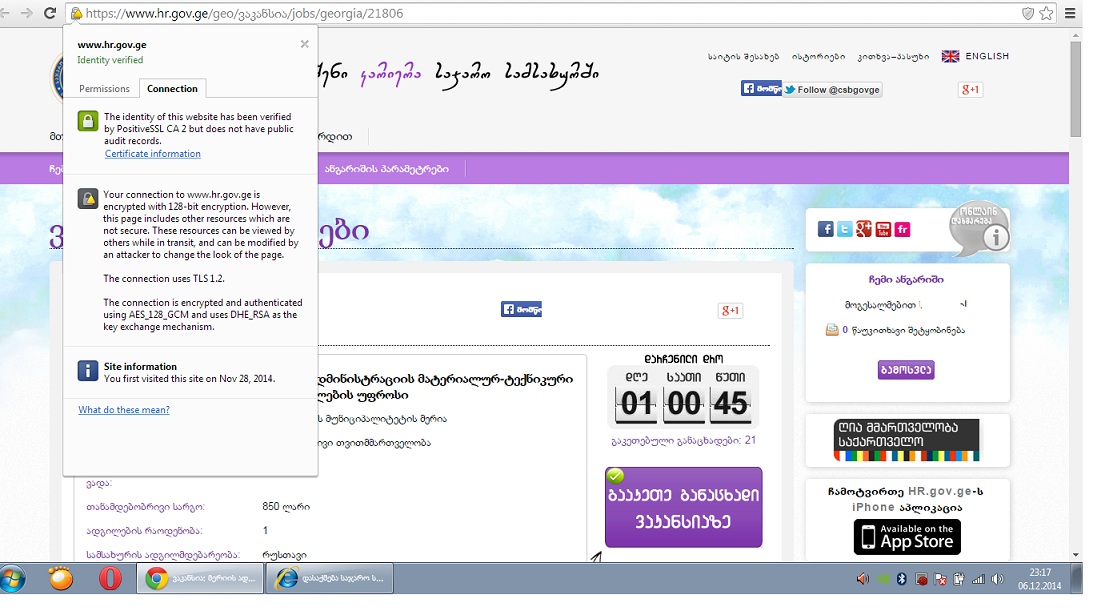The width and height of the screenshot is (1093, 615).
Task: Click the shield icon in the address bar
Action: [x=1027, y=13]
